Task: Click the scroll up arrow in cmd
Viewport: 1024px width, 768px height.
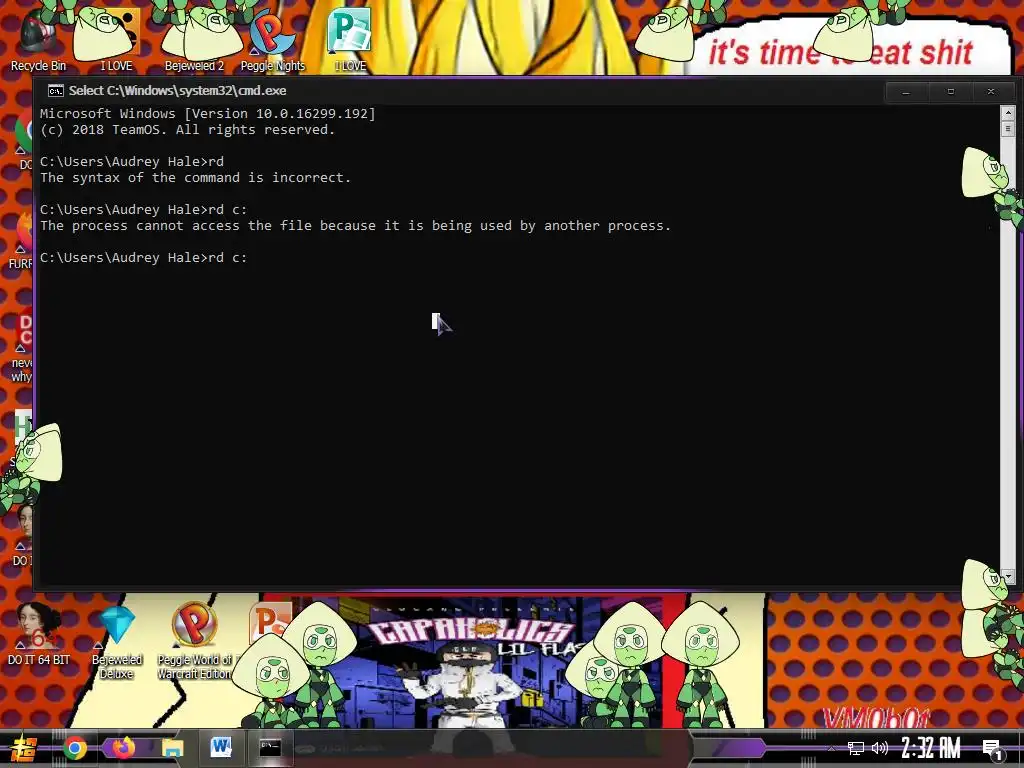Action: (x=1008, y=113)
